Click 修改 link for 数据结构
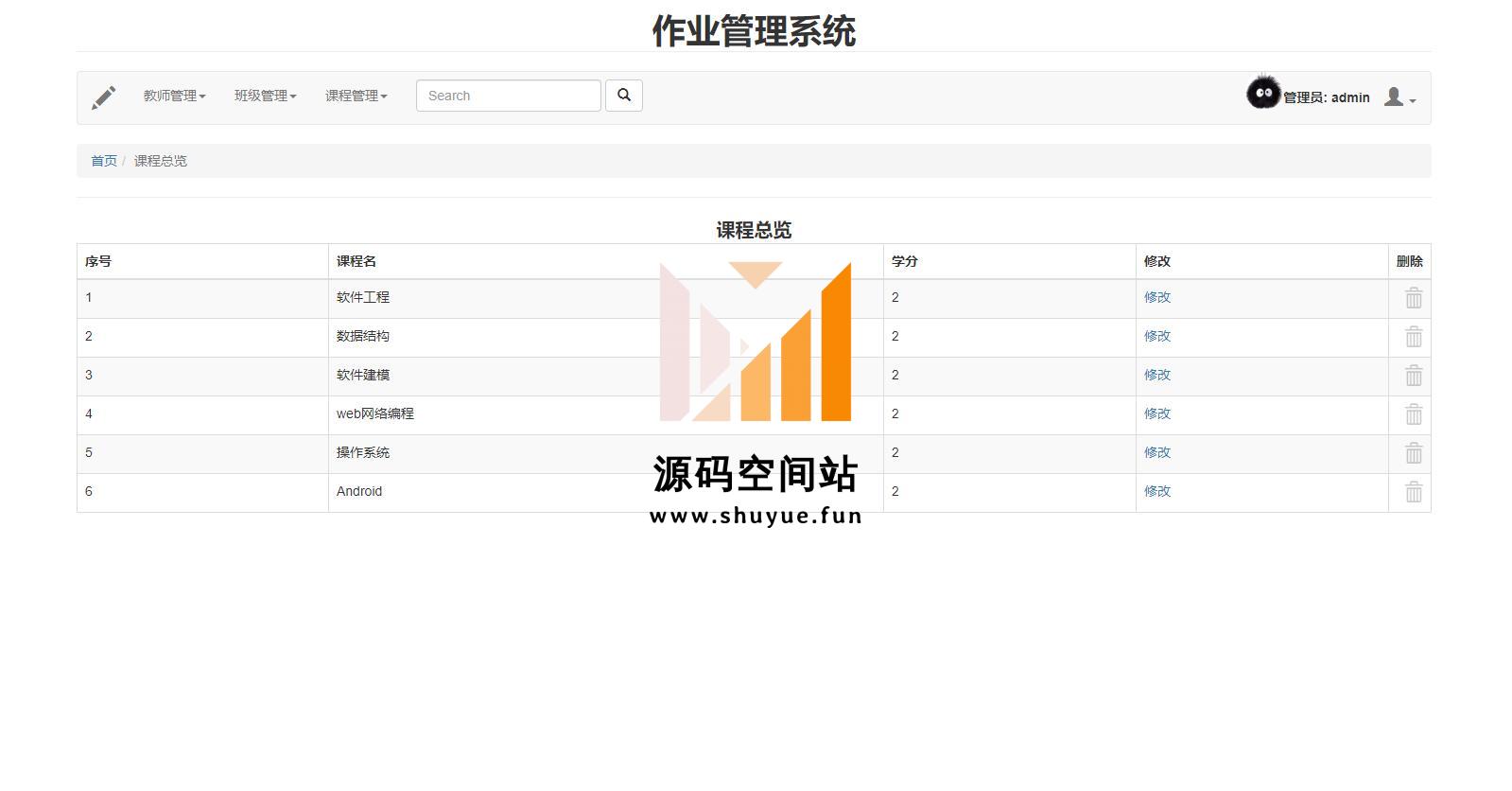 click(1157, 336)
